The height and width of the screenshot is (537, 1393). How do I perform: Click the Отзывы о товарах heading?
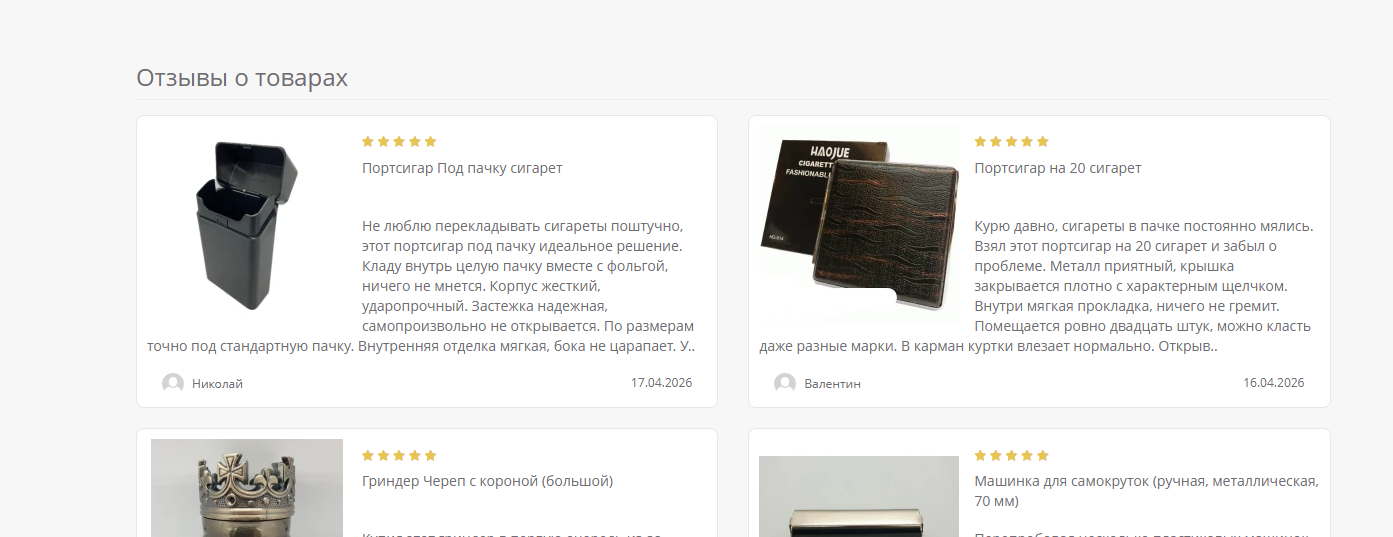[242, 78]
